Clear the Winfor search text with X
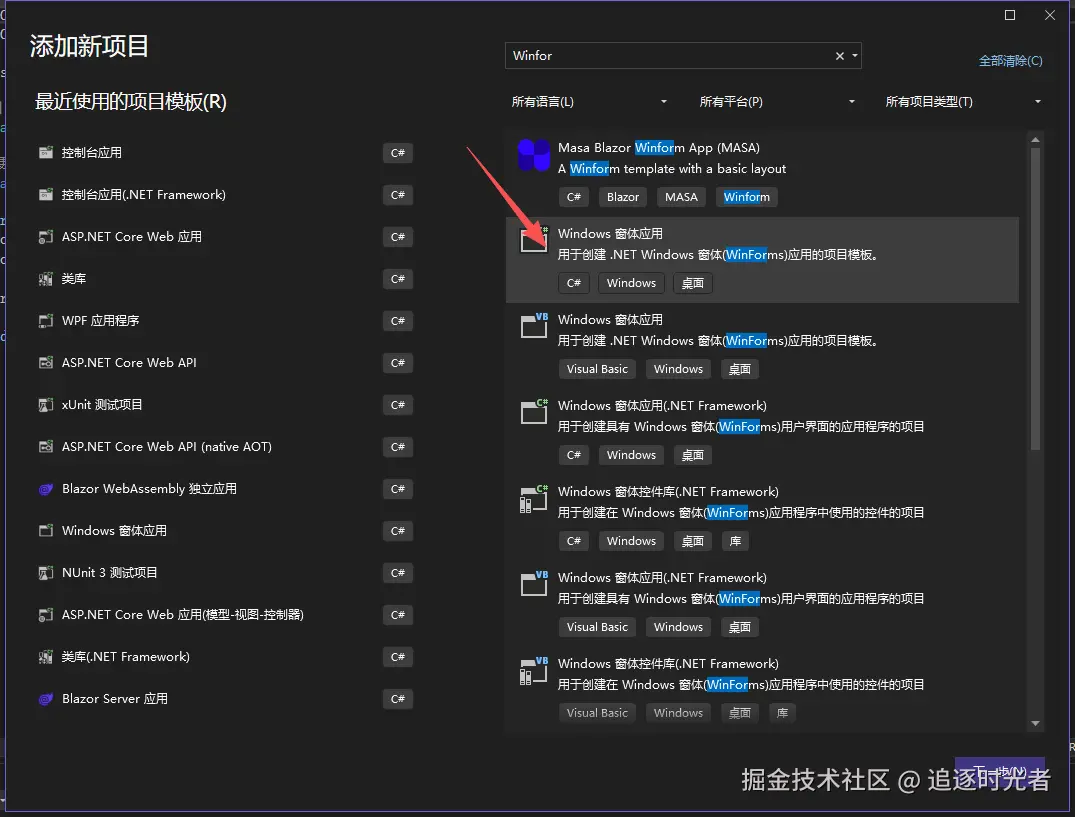Image resolution: width=1075 pixels, height=817 pixels. click(x=839, y=56)
